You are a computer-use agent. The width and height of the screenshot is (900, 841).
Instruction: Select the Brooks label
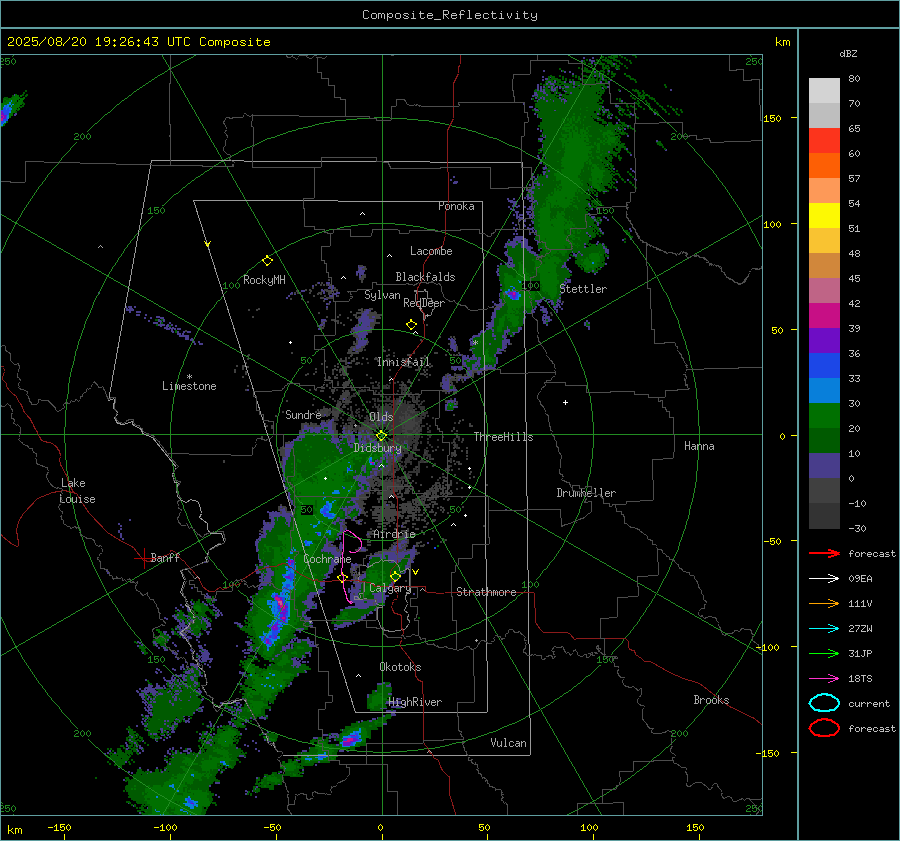tap(711, 700)
